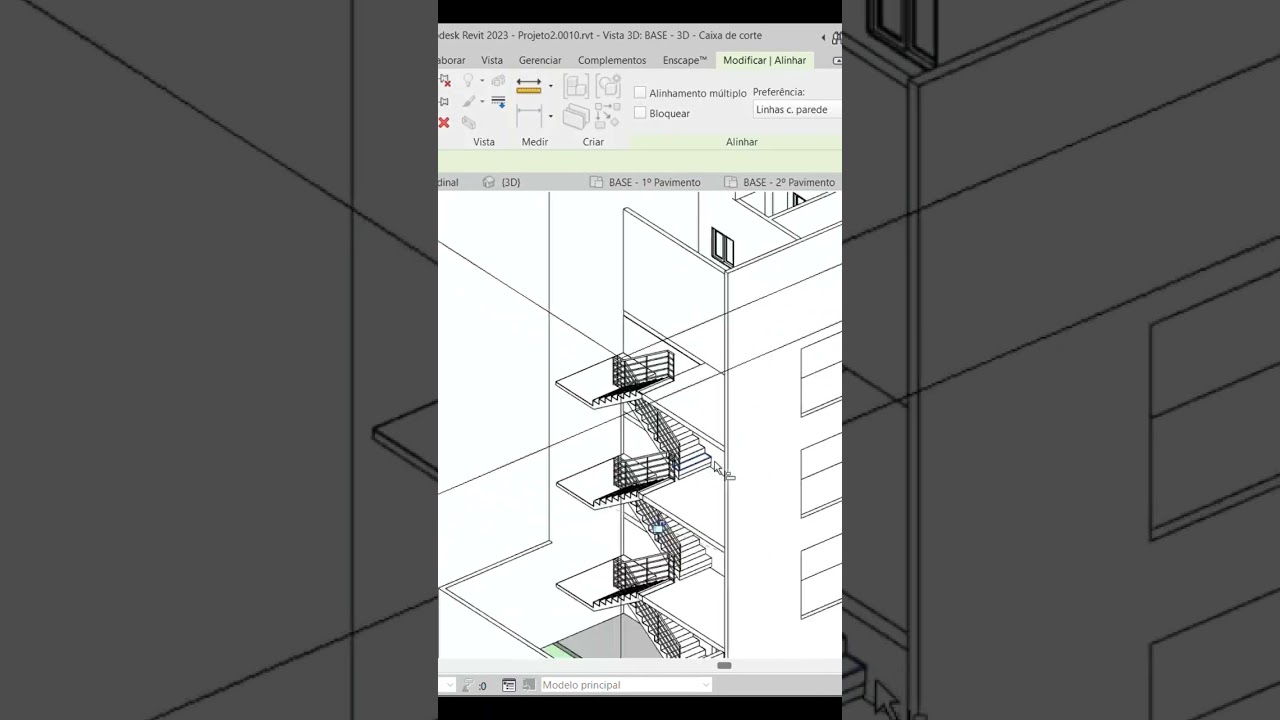Click the editable-only filter icon in status bar
The height and width of the screenshot is (720, 1280).
click(x=469, y=685)
